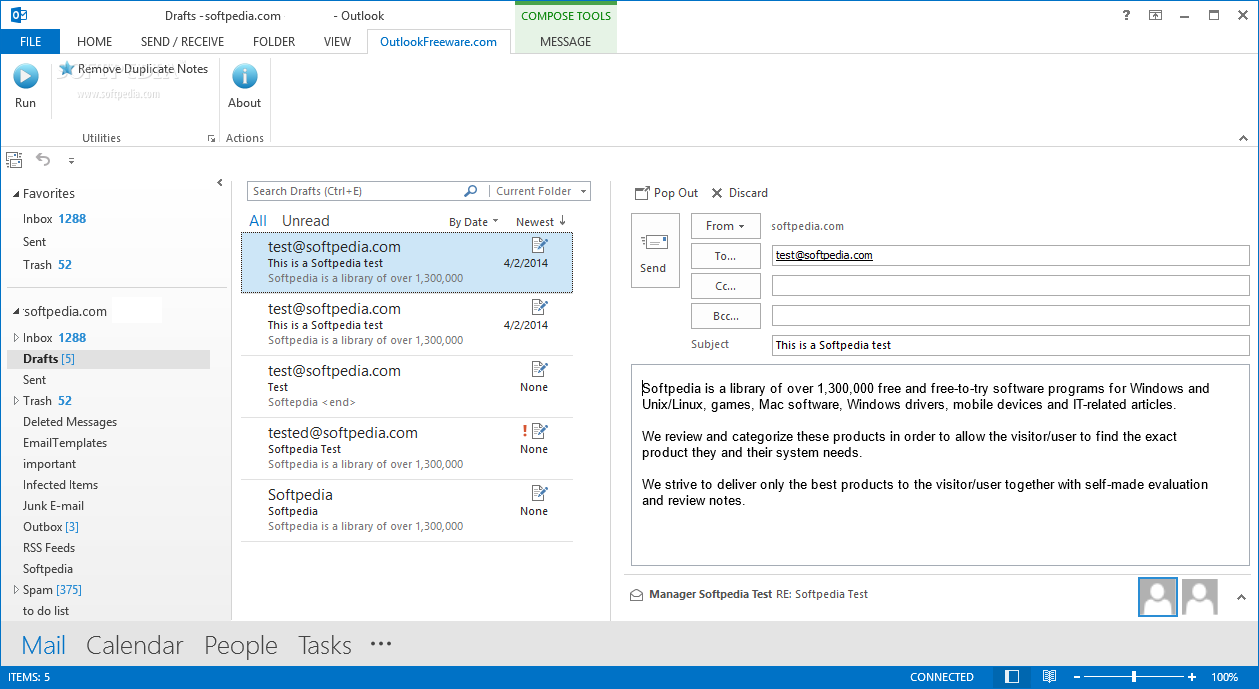Viewport: 1259px width, 689px height.
Task: Go to Tasks view
Action: [325, 646]
